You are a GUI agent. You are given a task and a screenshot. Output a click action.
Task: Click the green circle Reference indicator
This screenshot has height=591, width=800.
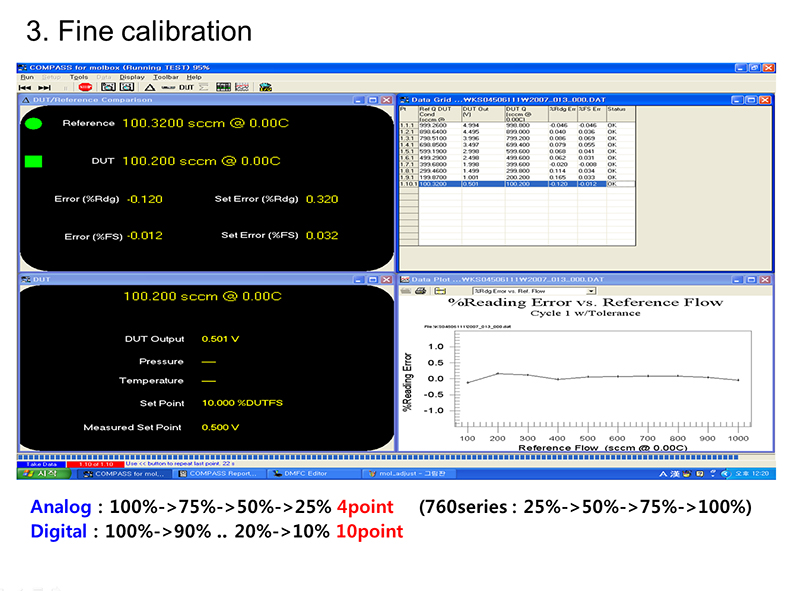pyautogui.click(x=33, y=124)
